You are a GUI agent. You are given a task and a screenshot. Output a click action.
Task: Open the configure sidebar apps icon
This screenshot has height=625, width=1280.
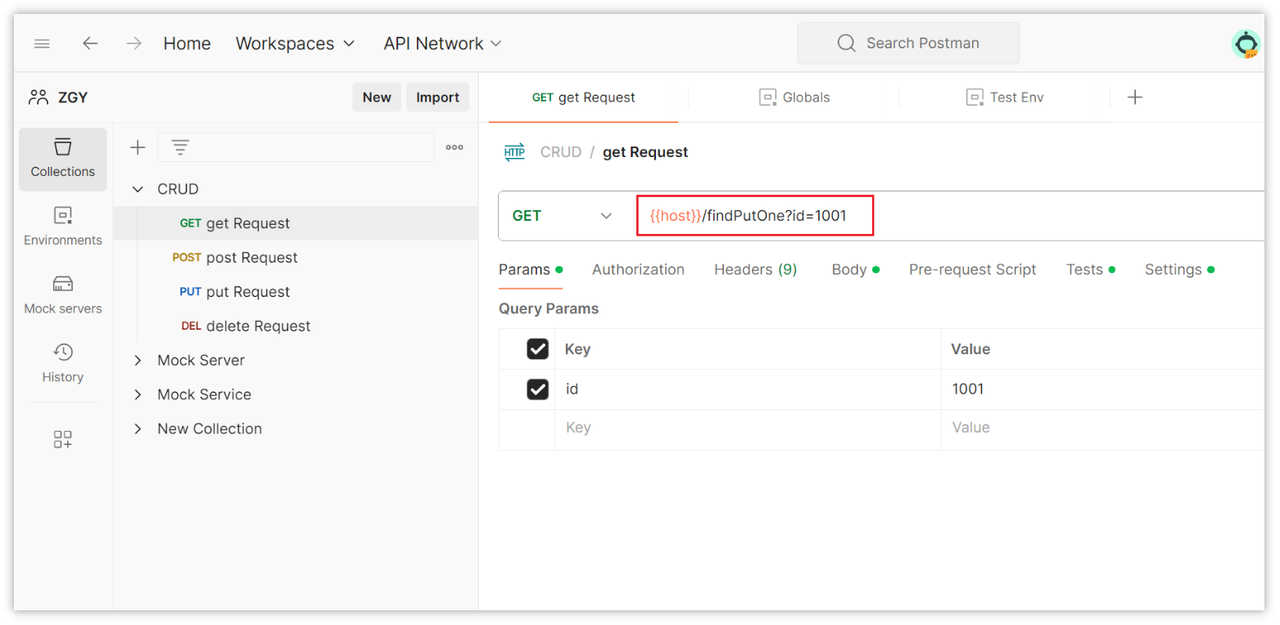63,439
